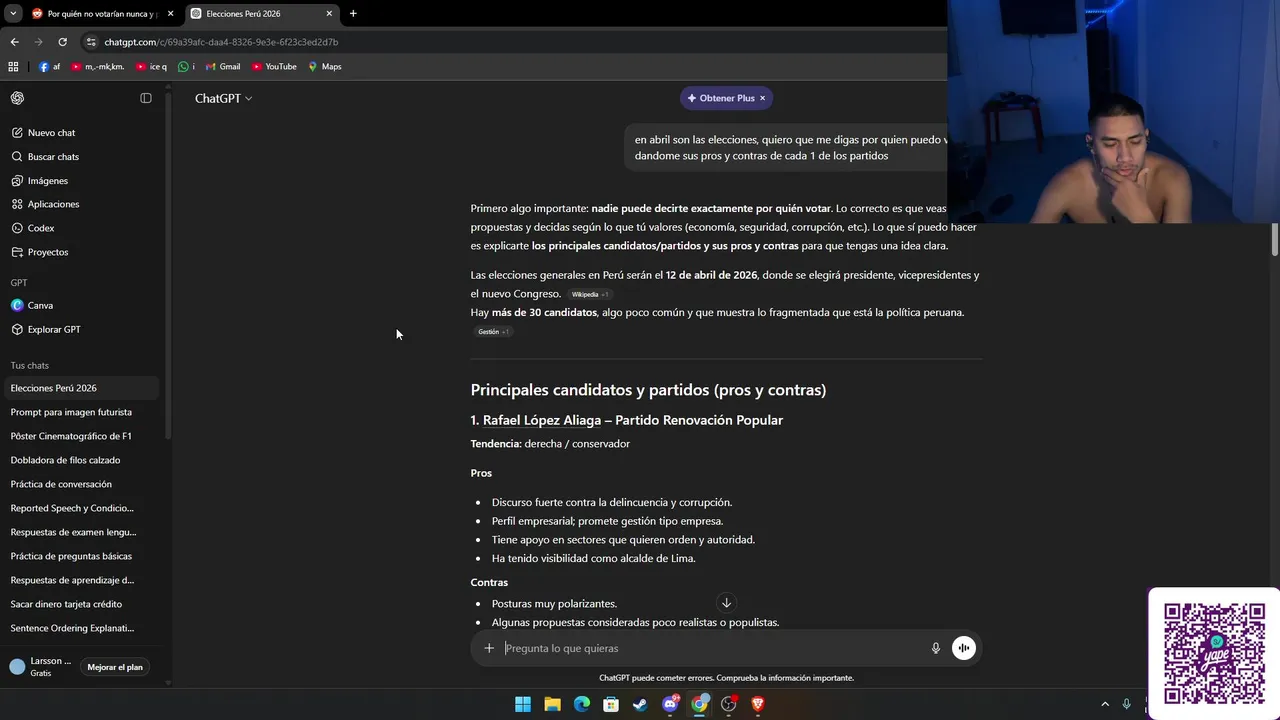Viewport: 1280px width, 720px height.
Task: Open the Rafael López Aliaga link
Action: tap(542, 420)
